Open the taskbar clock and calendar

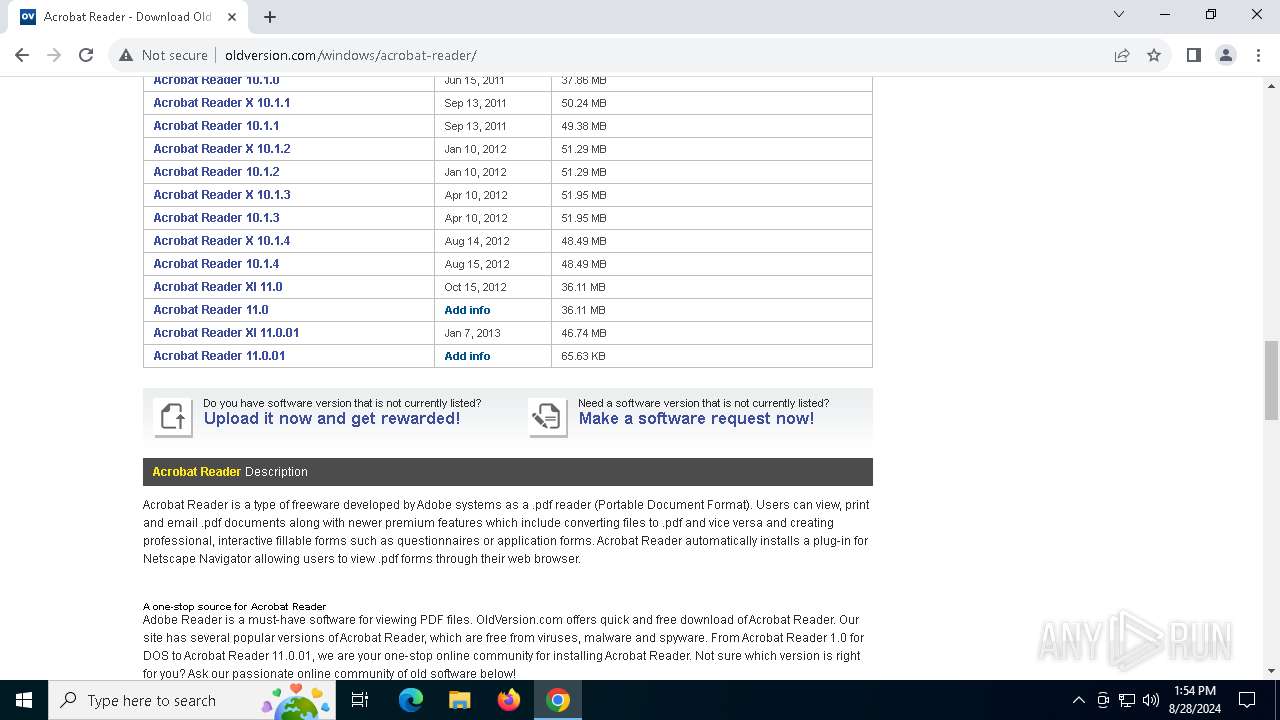(x=1194, y=700)
